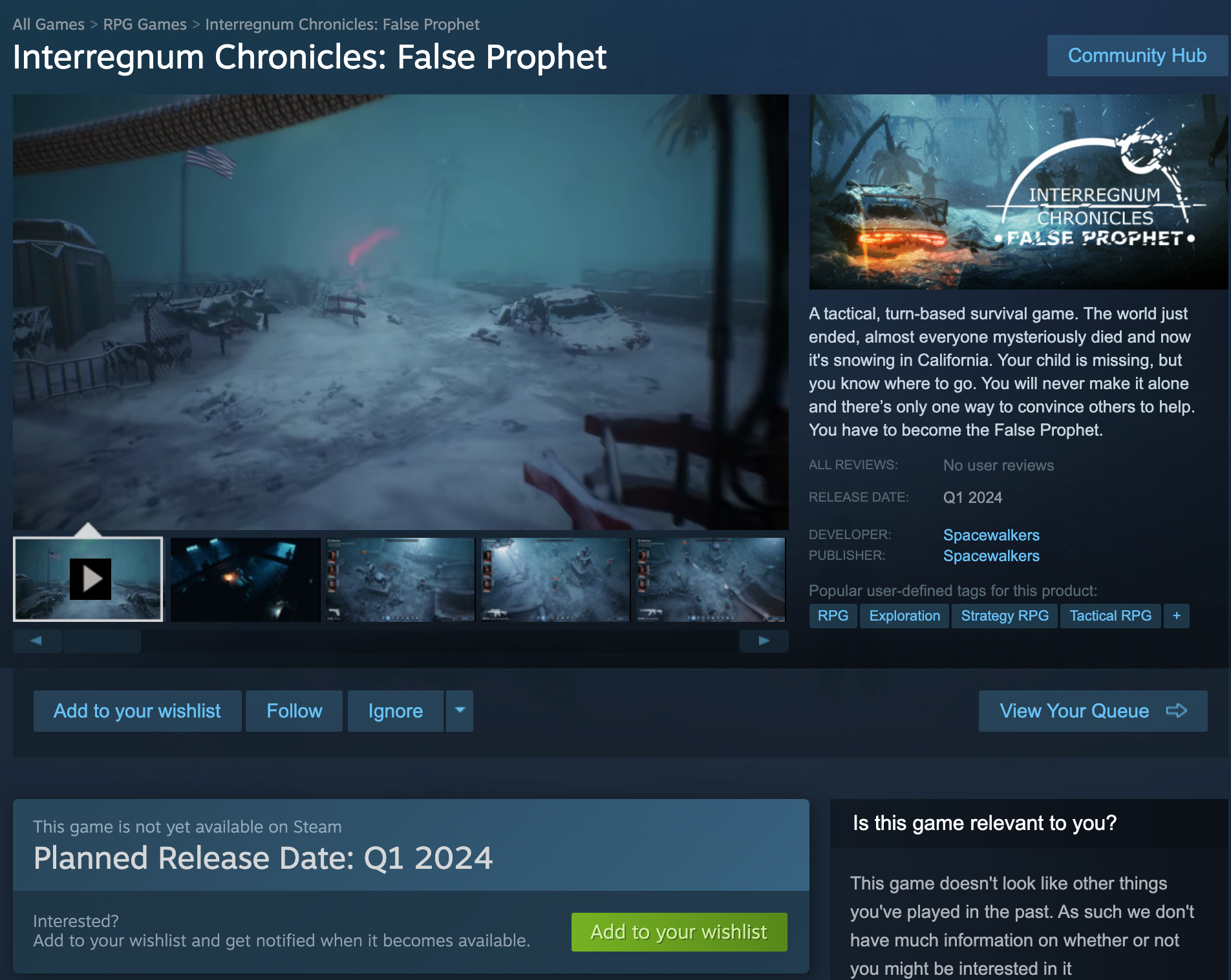
Task: Select the fourth screenshot thumbnail
Action: [x=555, y=579]
